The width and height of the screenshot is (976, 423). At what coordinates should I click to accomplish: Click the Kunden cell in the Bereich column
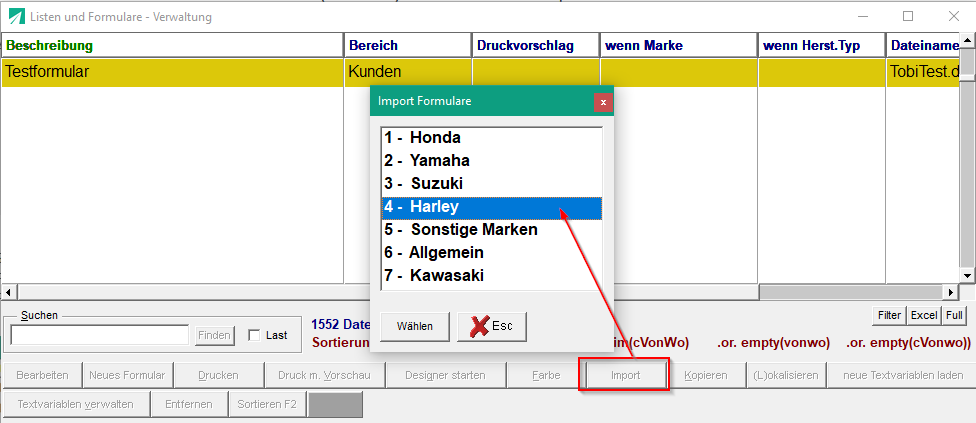pos(408,72)
